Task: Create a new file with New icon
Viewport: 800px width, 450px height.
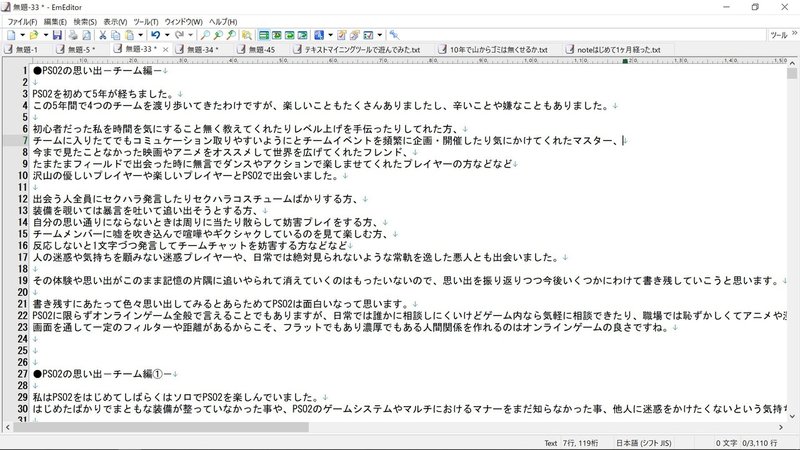Action: coord(11,35)
